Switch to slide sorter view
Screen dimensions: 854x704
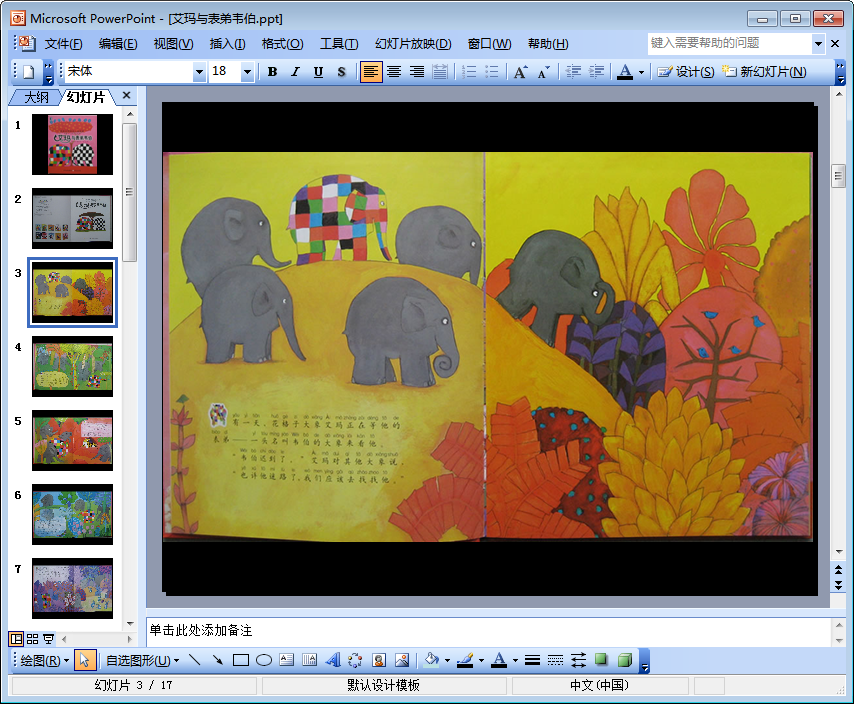(33, 639)
